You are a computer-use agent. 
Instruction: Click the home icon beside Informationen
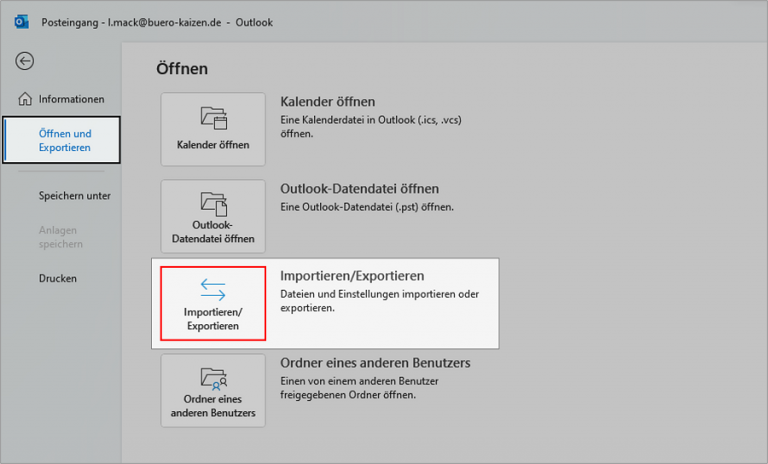(25, 99)
